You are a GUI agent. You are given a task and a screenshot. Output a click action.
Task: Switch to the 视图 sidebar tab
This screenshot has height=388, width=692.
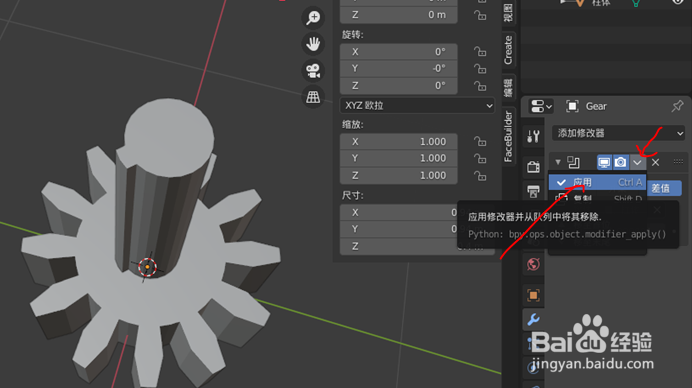[508, 12]
